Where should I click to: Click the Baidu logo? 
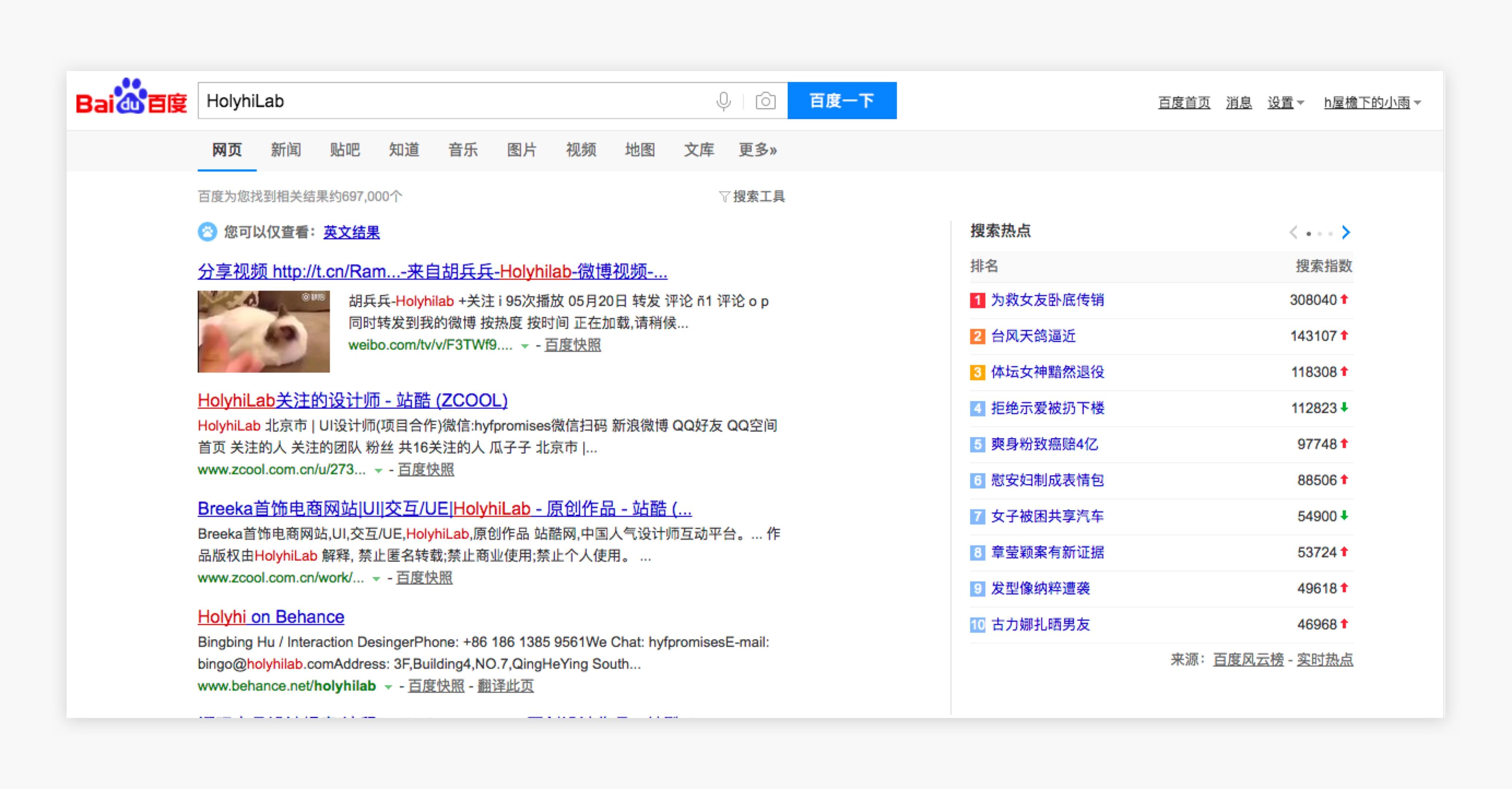(131, 97)
